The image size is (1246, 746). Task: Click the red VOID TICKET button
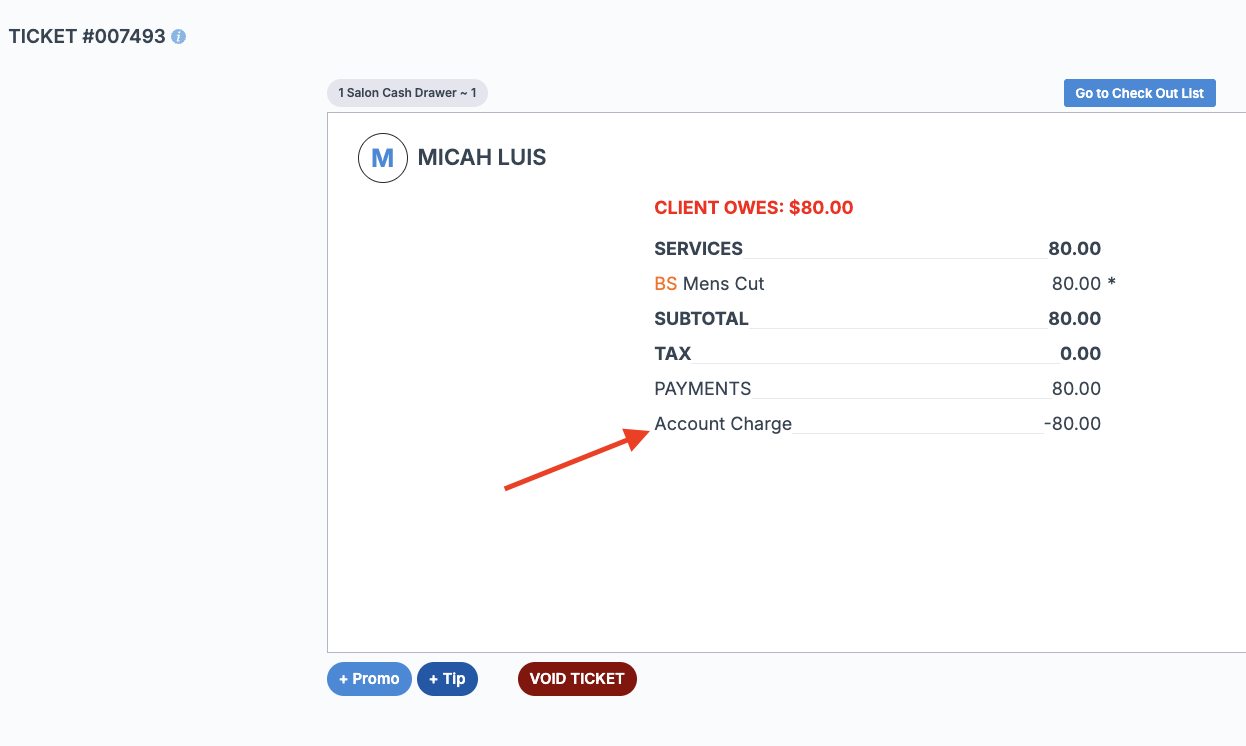577,679
